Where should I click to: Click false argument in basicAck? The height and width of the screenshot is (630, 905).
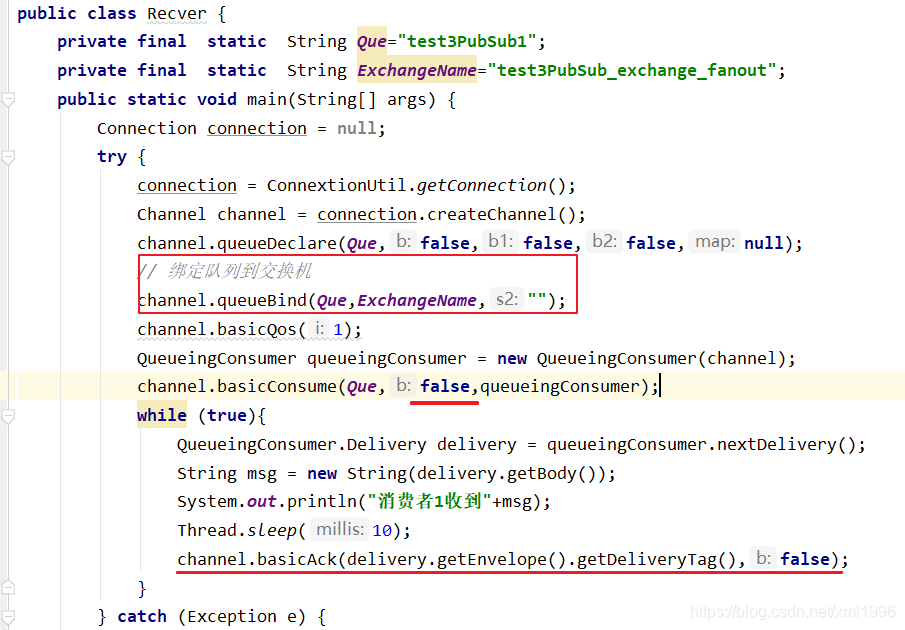(805, 560)
